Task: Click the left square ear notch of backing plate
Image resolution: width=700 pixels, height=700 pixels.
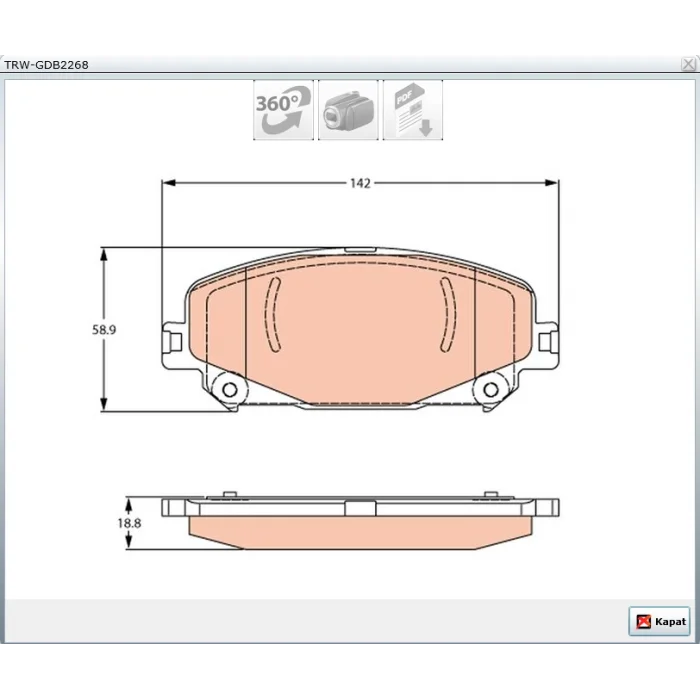Action: pos(175,342)
